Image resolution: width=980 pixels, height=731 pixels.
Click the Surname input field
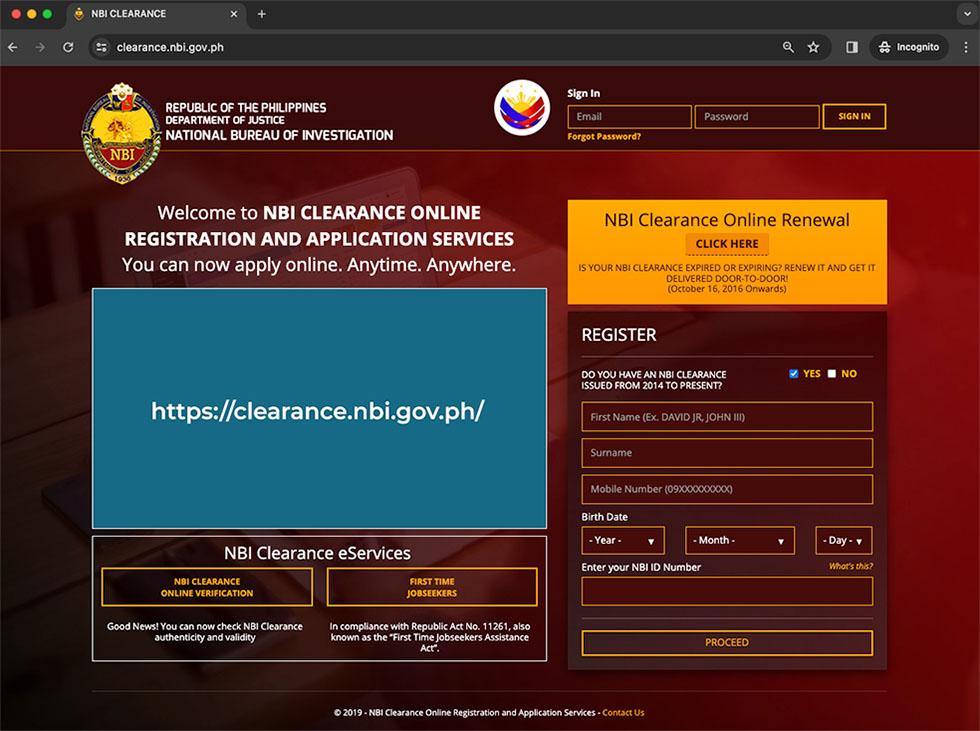pyautogui.click(x=727, y=453)
